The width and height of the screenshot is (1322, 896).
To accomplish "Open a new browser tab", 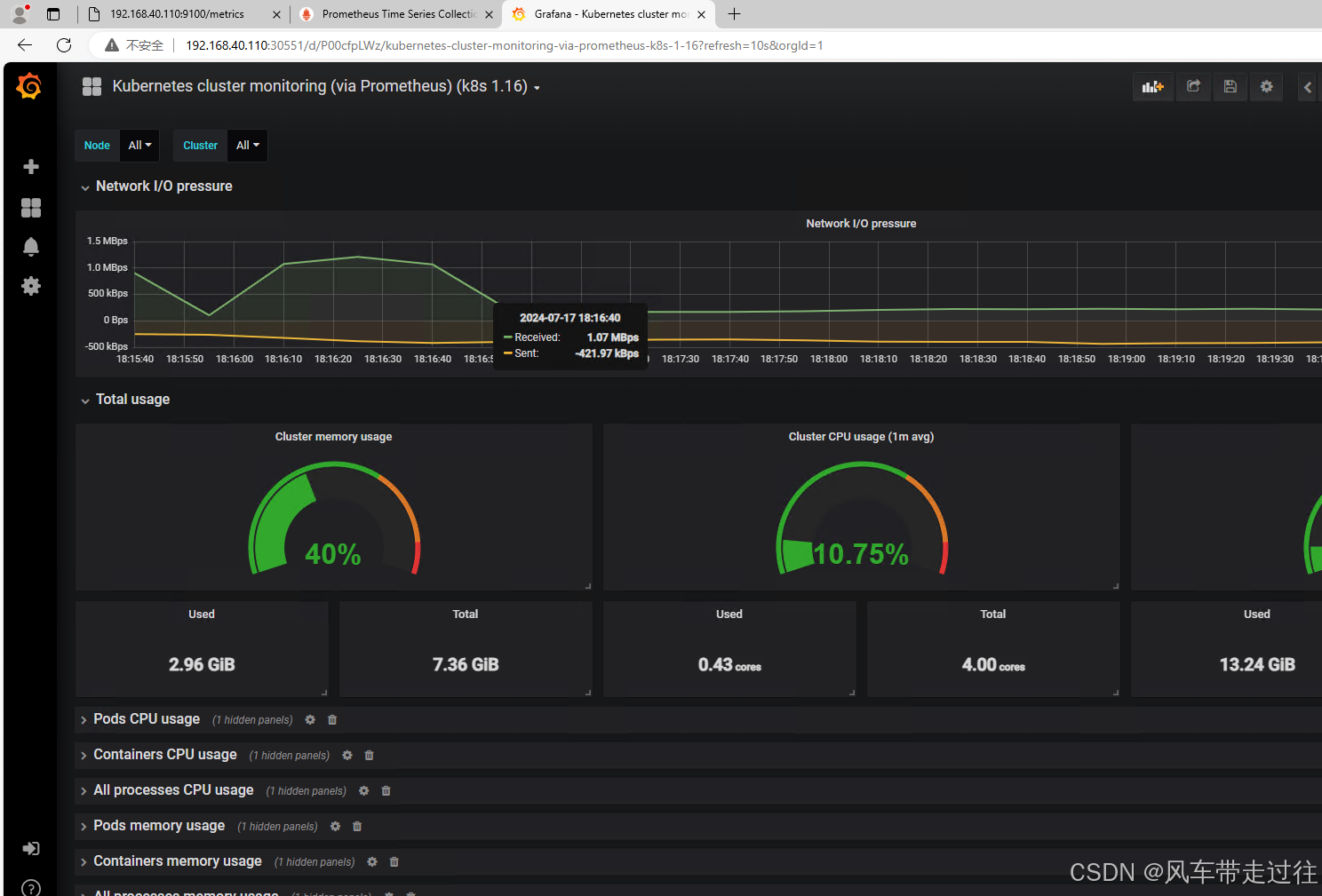I will point(735,14).
